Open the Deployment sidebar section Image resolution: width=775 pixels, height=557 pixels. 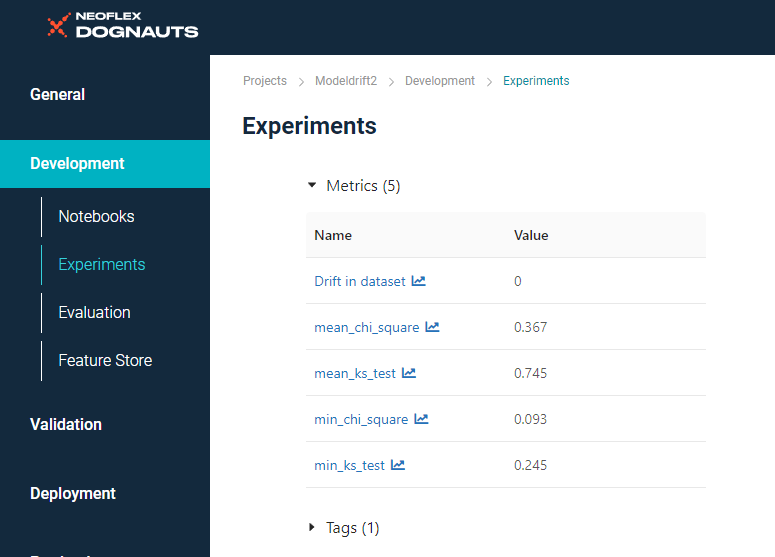click(73, 493)
